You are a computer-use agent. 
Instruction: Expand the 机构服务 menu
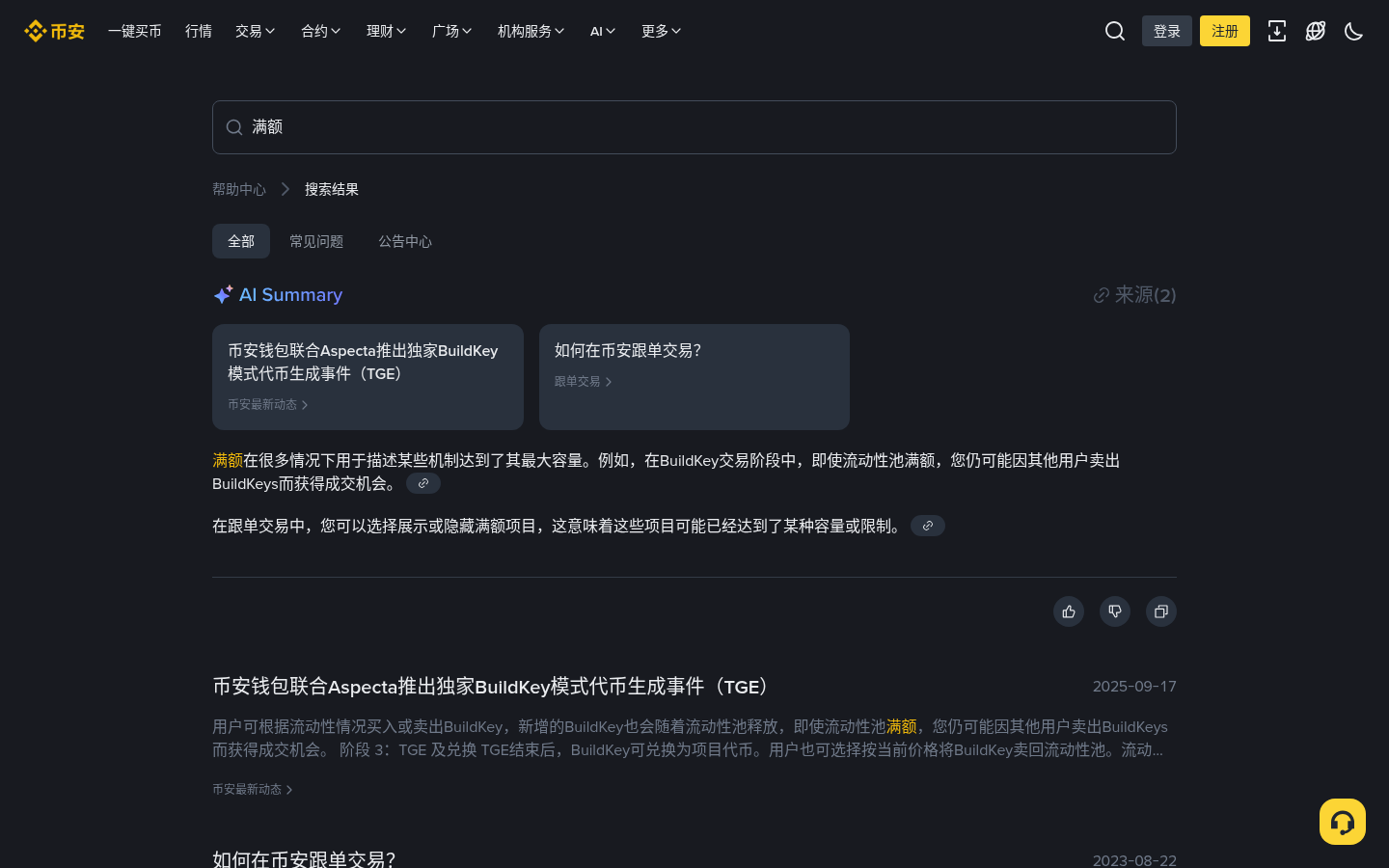click(x=531, y=31)
